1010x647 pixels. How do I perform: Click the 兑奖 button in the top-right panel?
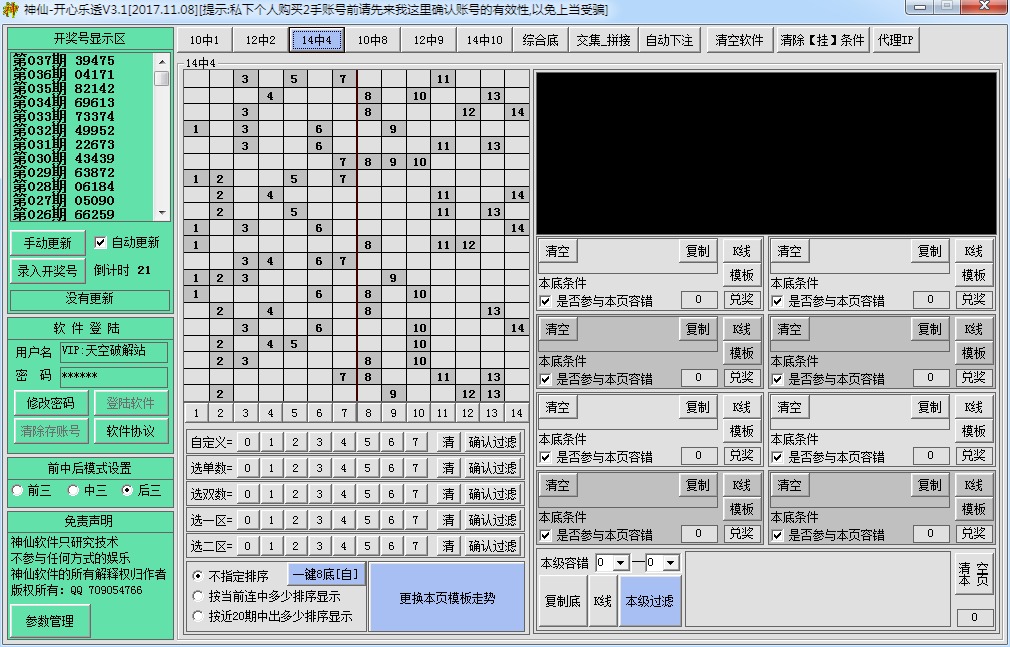[974, 300]
